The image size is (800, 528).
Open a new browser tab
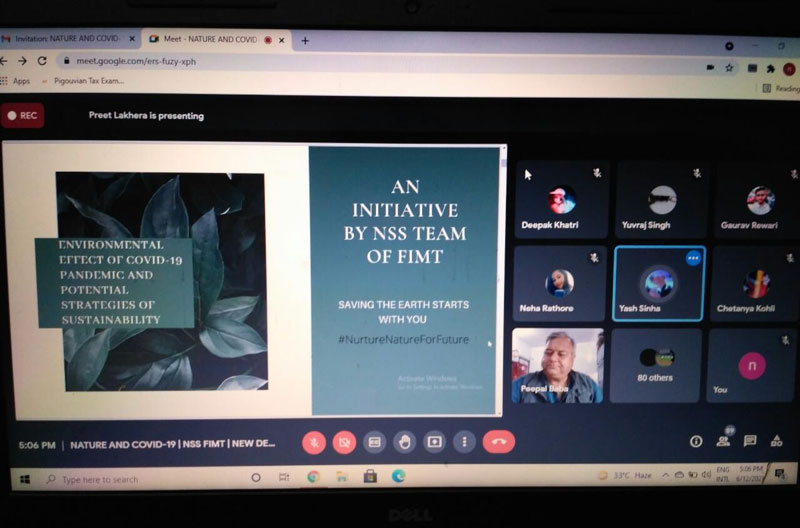coord(305,40)
